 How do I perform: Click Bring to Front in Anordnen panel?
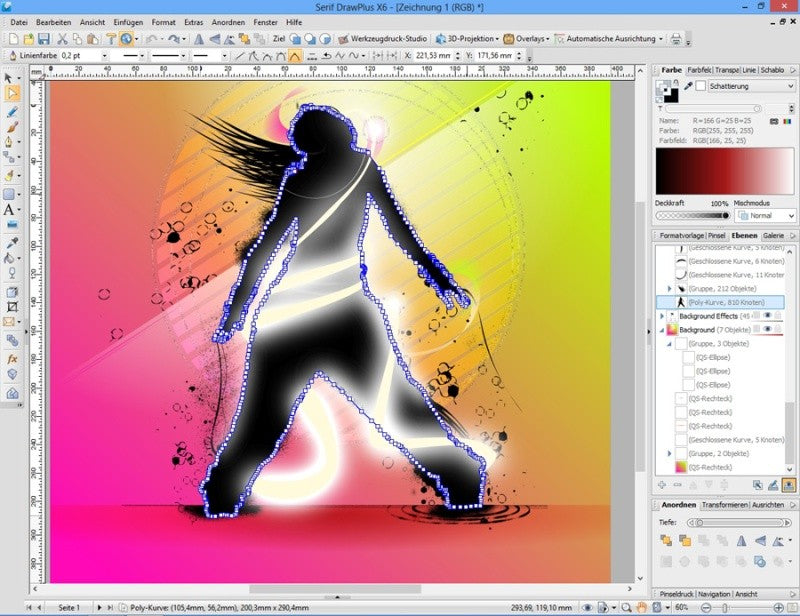click(x=666, y=540)
